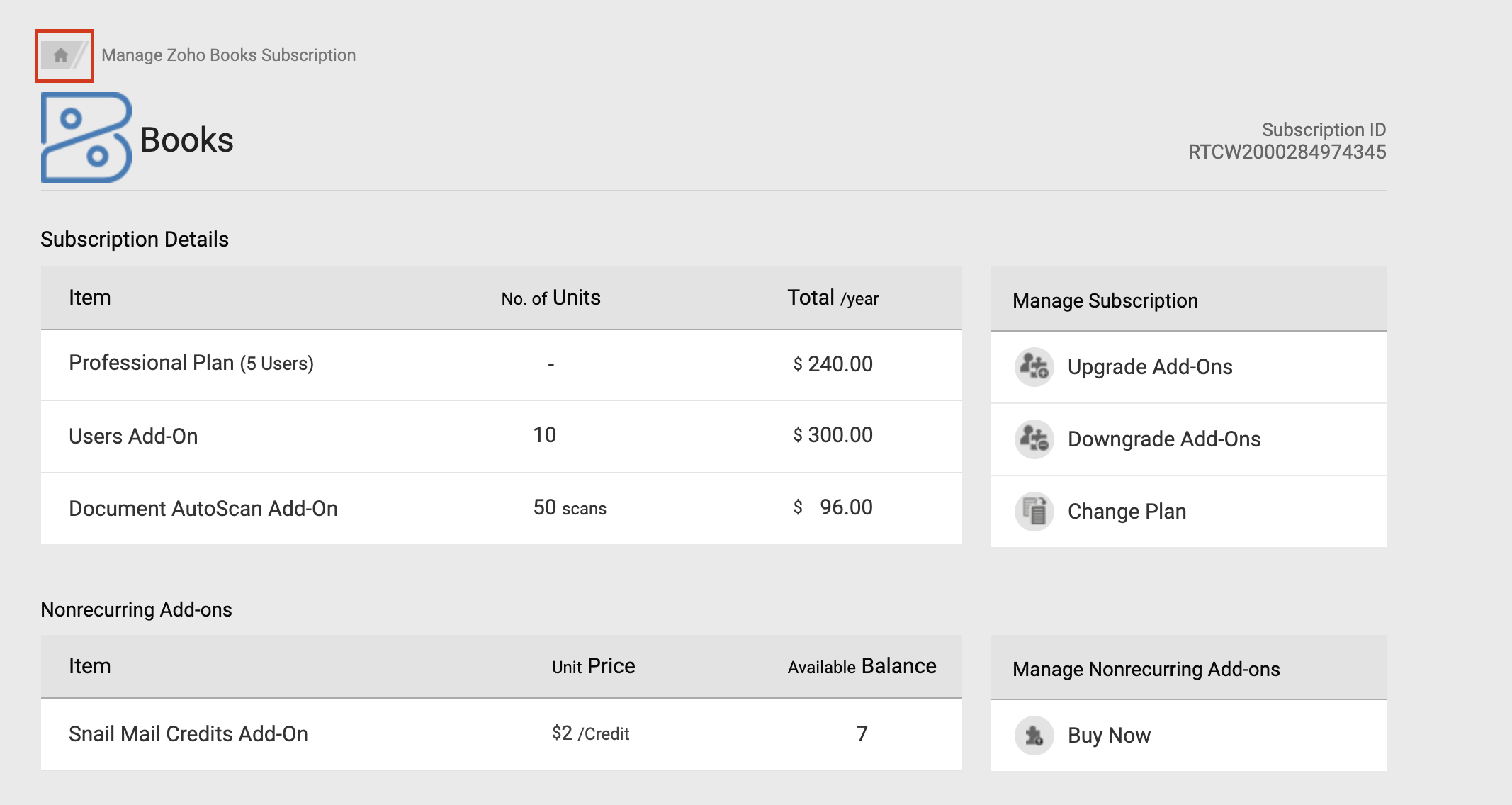This screenshot has width=1512, height=805.
Task: Select the Professional Plan row
Action: pyautogui.click(x=191, y=364)
